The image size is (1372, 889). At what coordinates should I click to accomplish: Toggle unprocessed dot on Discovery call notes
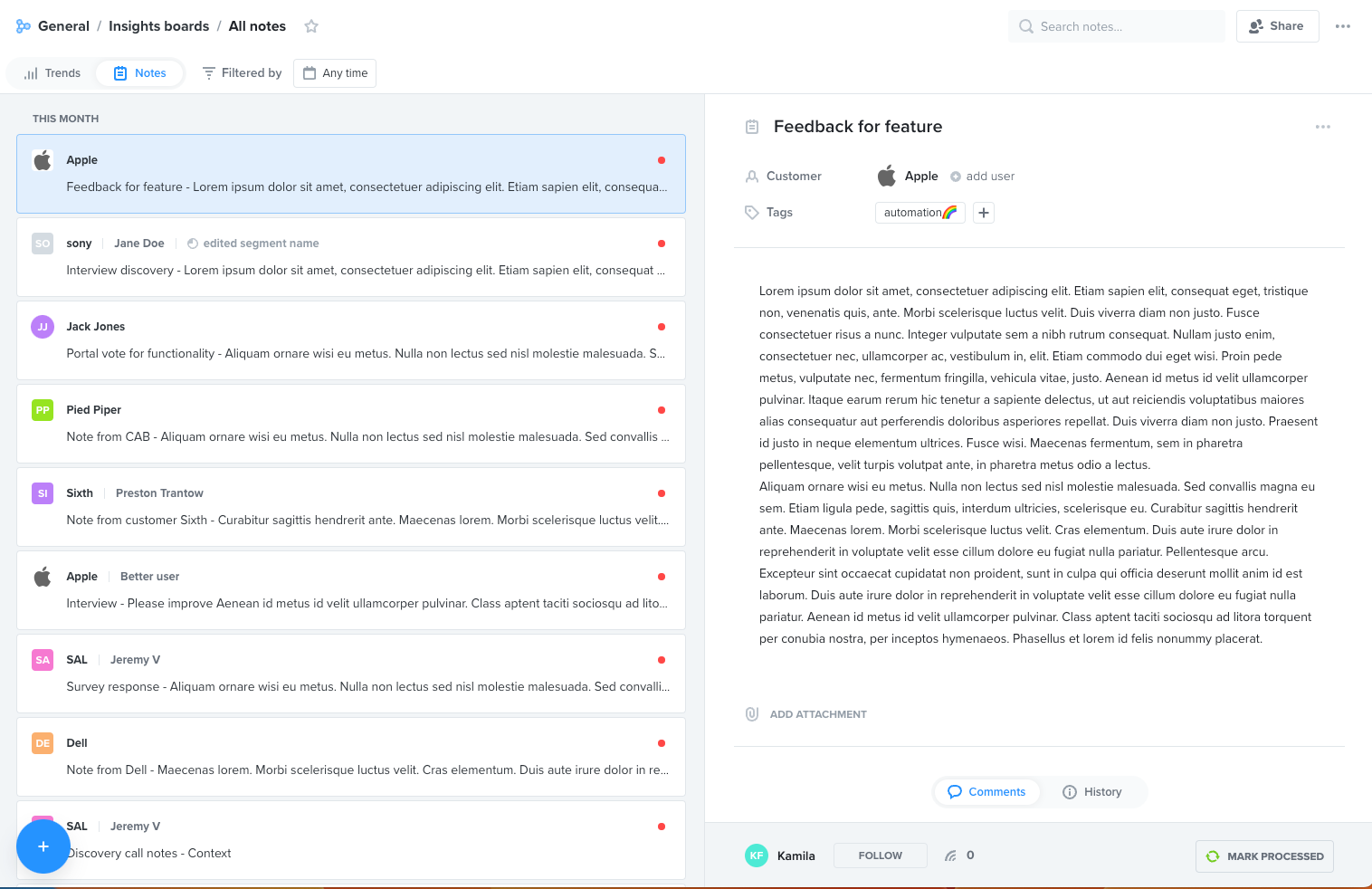(x=662, y=827)
